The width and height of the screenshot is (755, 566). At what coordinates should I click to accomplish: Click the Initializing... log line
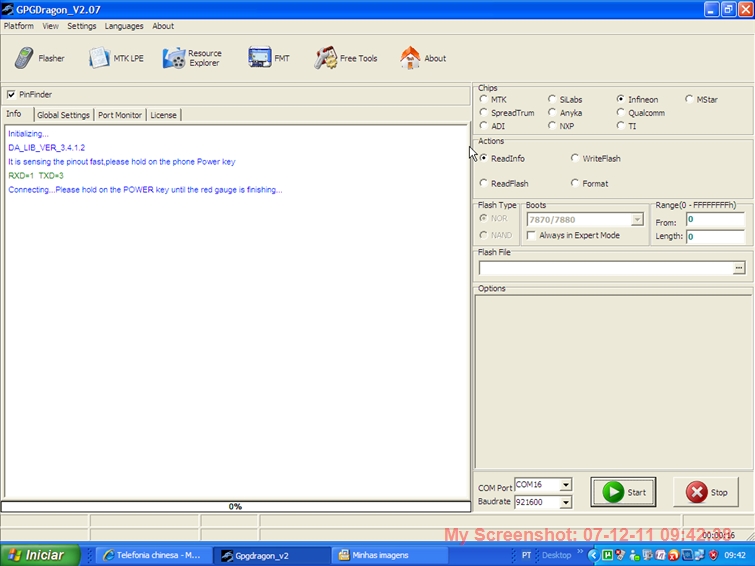coord(28,133)
